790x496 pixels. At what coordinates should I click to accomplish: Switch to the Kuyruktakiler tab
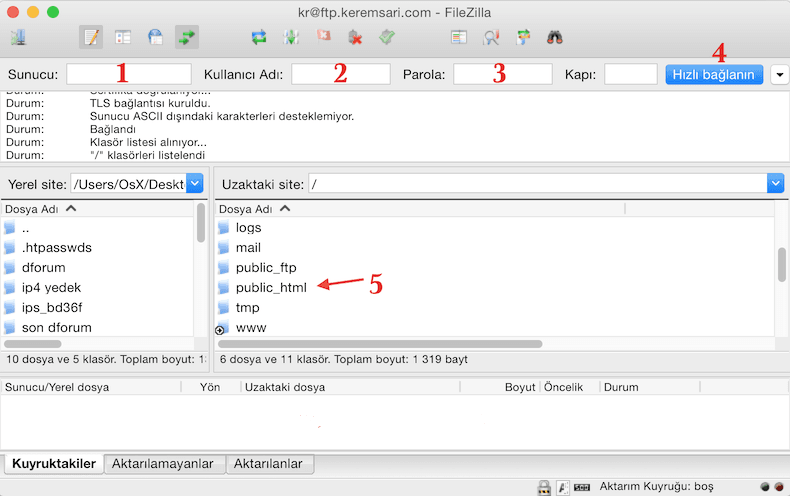click(54, 464)
